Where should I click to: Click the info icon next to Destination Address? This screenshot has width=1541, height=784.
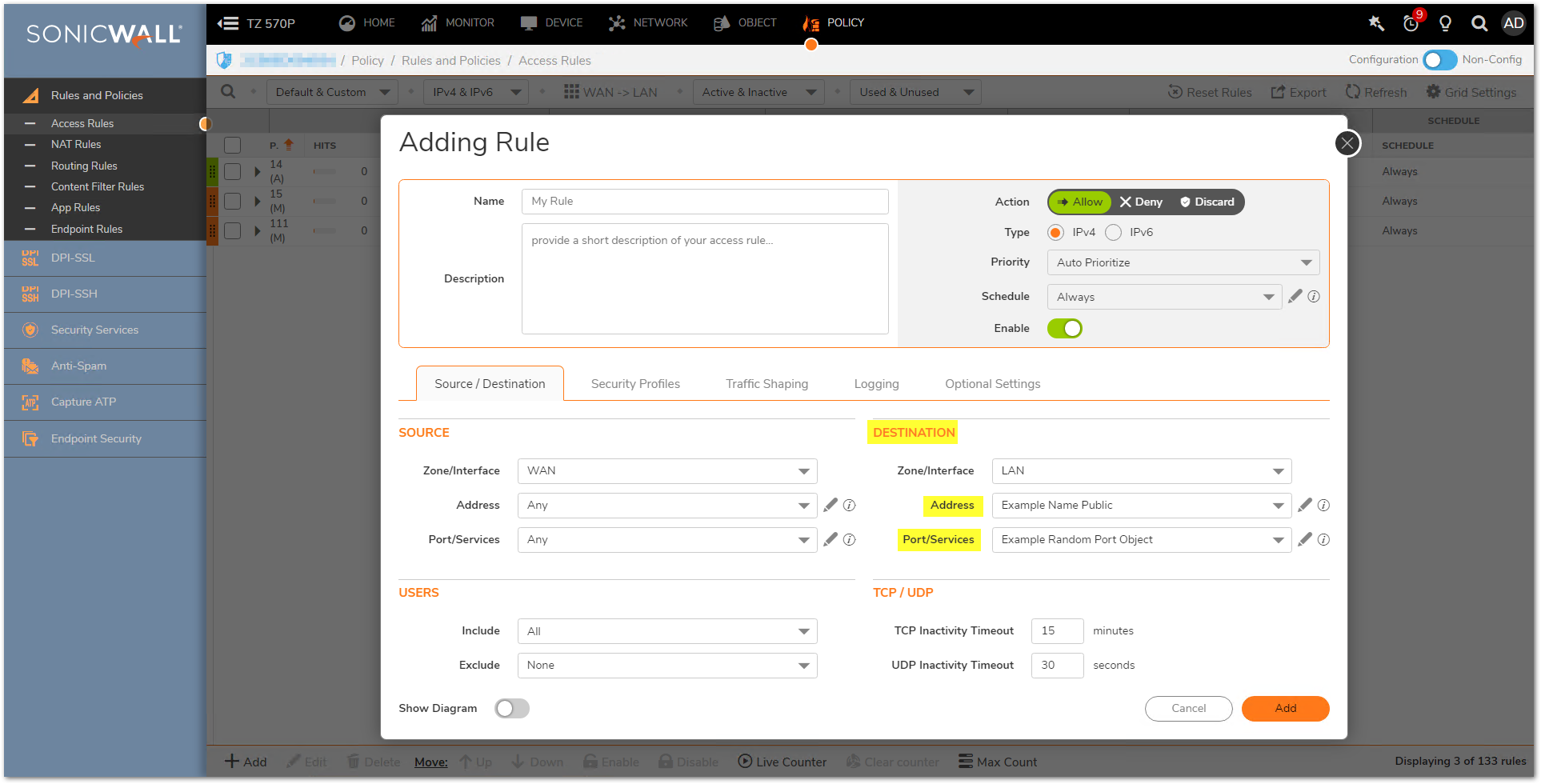(x=1323, y=505)
